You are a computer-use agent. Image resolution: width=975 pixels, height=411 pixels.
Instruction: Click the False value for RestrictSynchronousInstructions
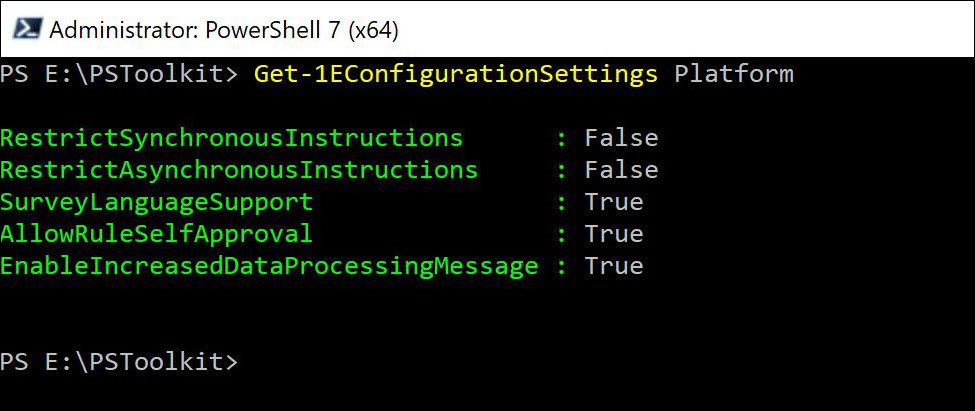coord(621,138)
